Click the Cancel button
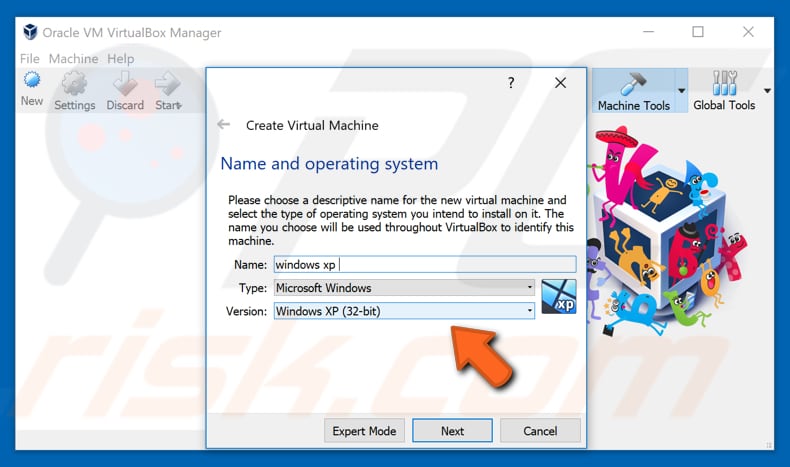790x467 pixels. coord(540,431)
